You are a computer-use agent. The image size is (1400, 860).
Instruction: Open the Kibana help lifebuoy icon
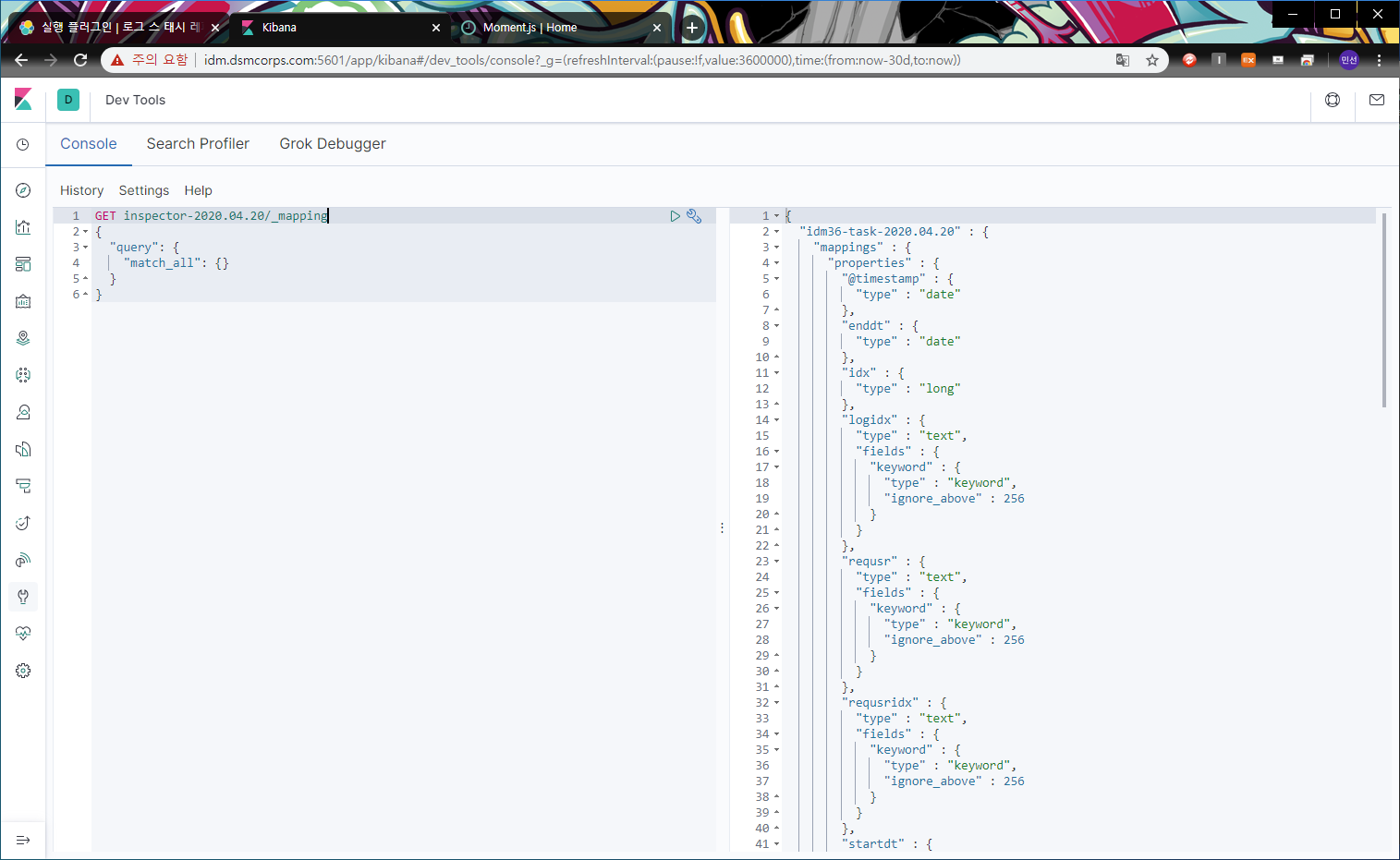point(1333,100)
